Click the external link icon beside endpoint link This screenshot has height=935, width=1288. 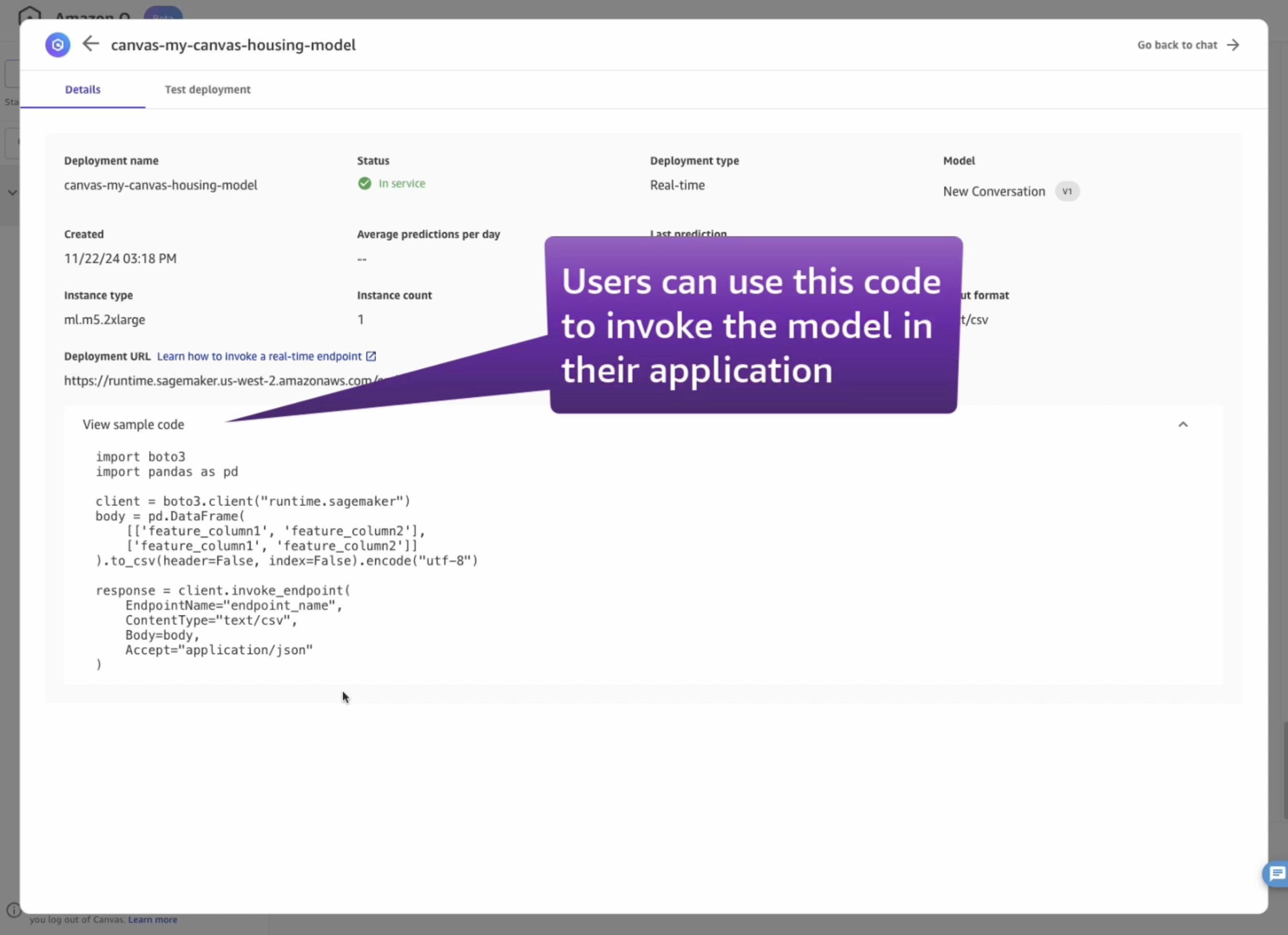point(371,356)
